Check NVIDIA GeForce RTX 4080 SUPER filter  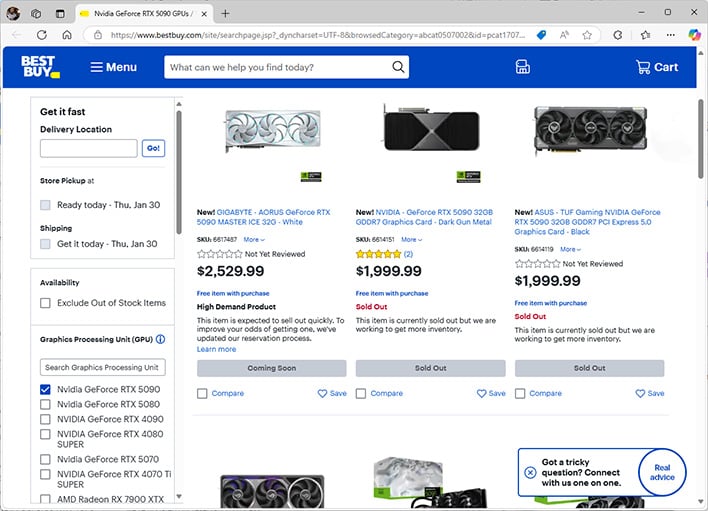point(45,434)
